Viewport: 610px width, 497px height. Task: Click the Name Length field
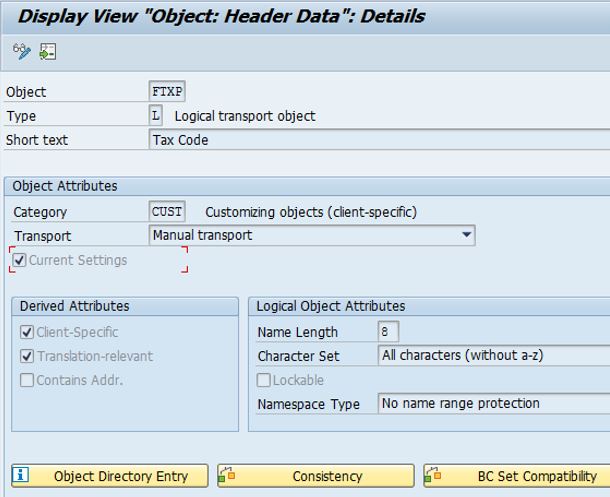pyautogui.click(x=388, y=332)
